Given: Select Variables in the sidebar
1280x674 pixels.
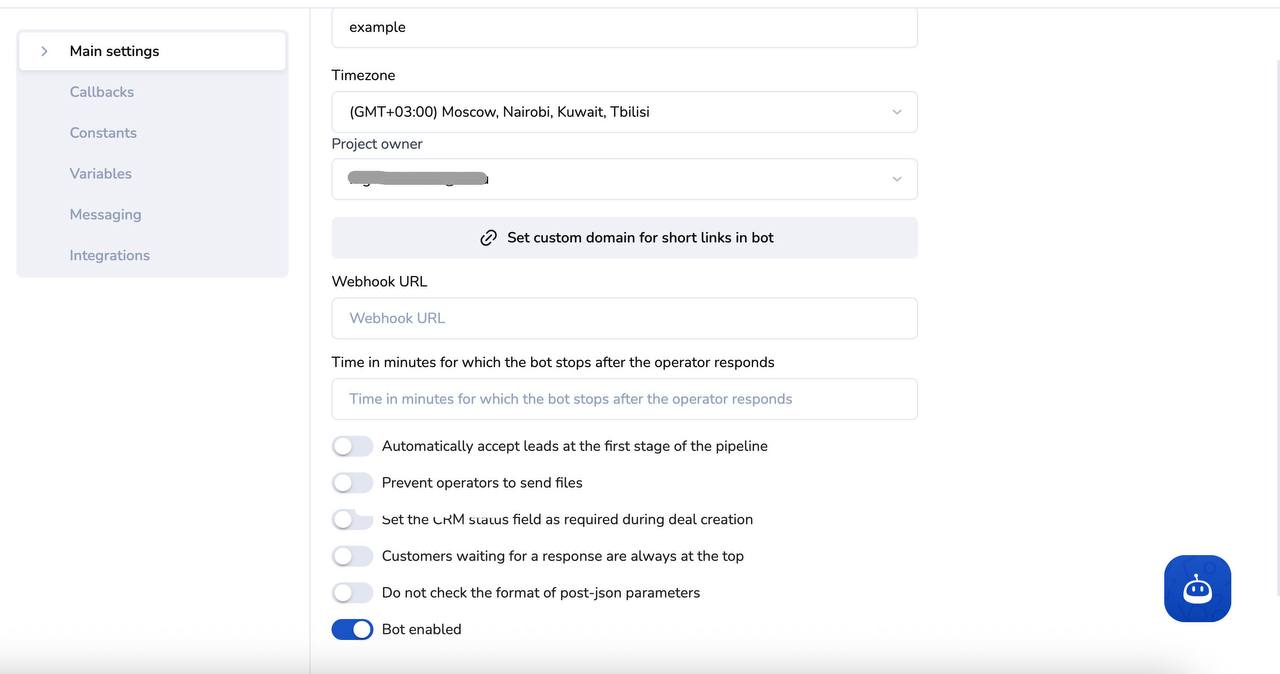Looking at the screenshot, I should [x=101, y=174].
